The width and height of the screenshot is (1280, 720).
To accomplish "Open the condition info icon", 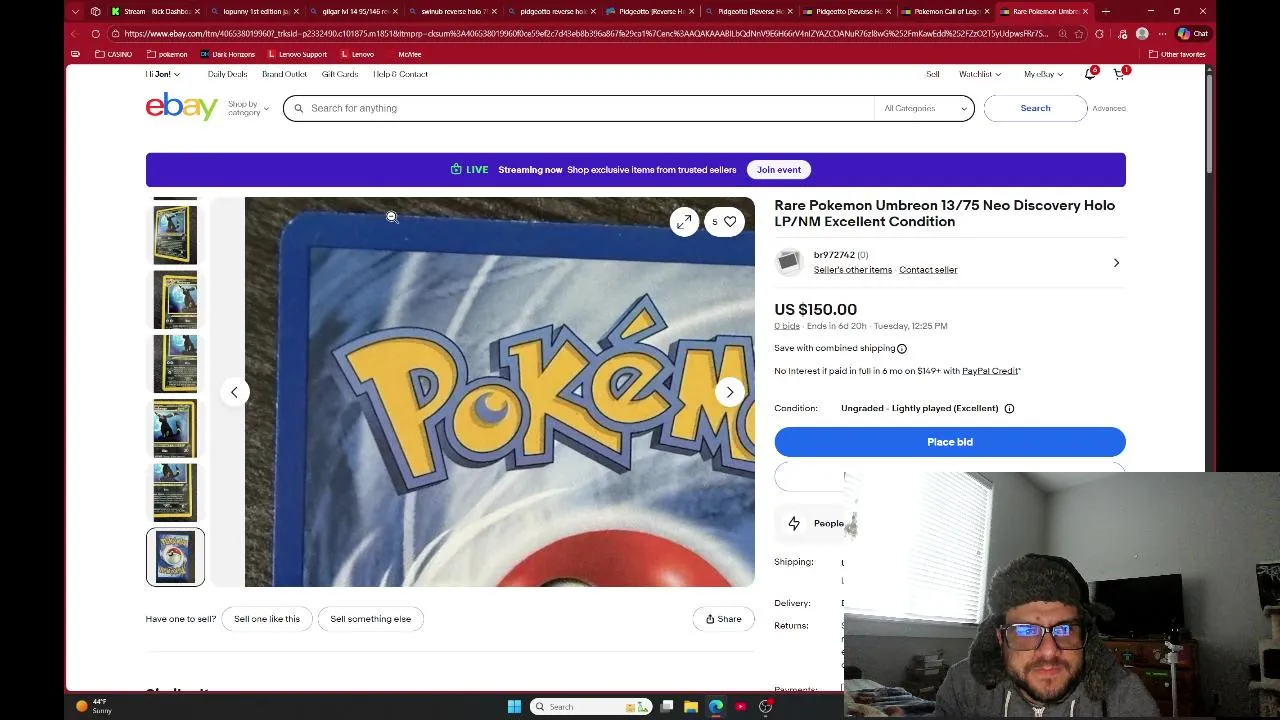I will (1009, 408).
